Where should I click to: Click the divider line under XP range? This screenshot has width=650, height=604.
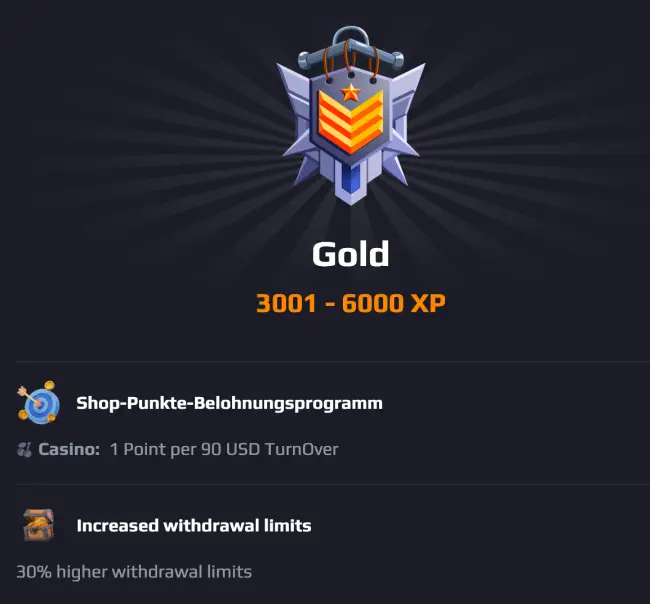tap(333, 361)
